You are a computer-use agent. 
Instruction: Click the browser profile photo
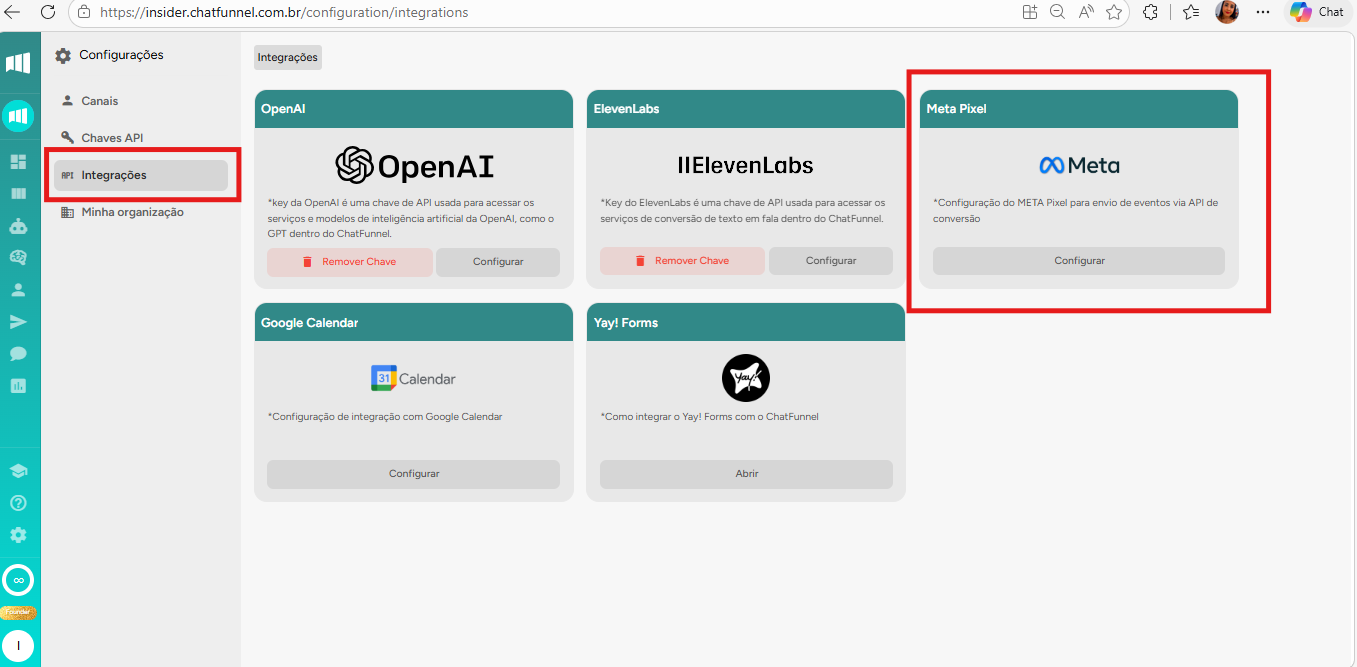pyautogui.click(x=1227, y=12)
